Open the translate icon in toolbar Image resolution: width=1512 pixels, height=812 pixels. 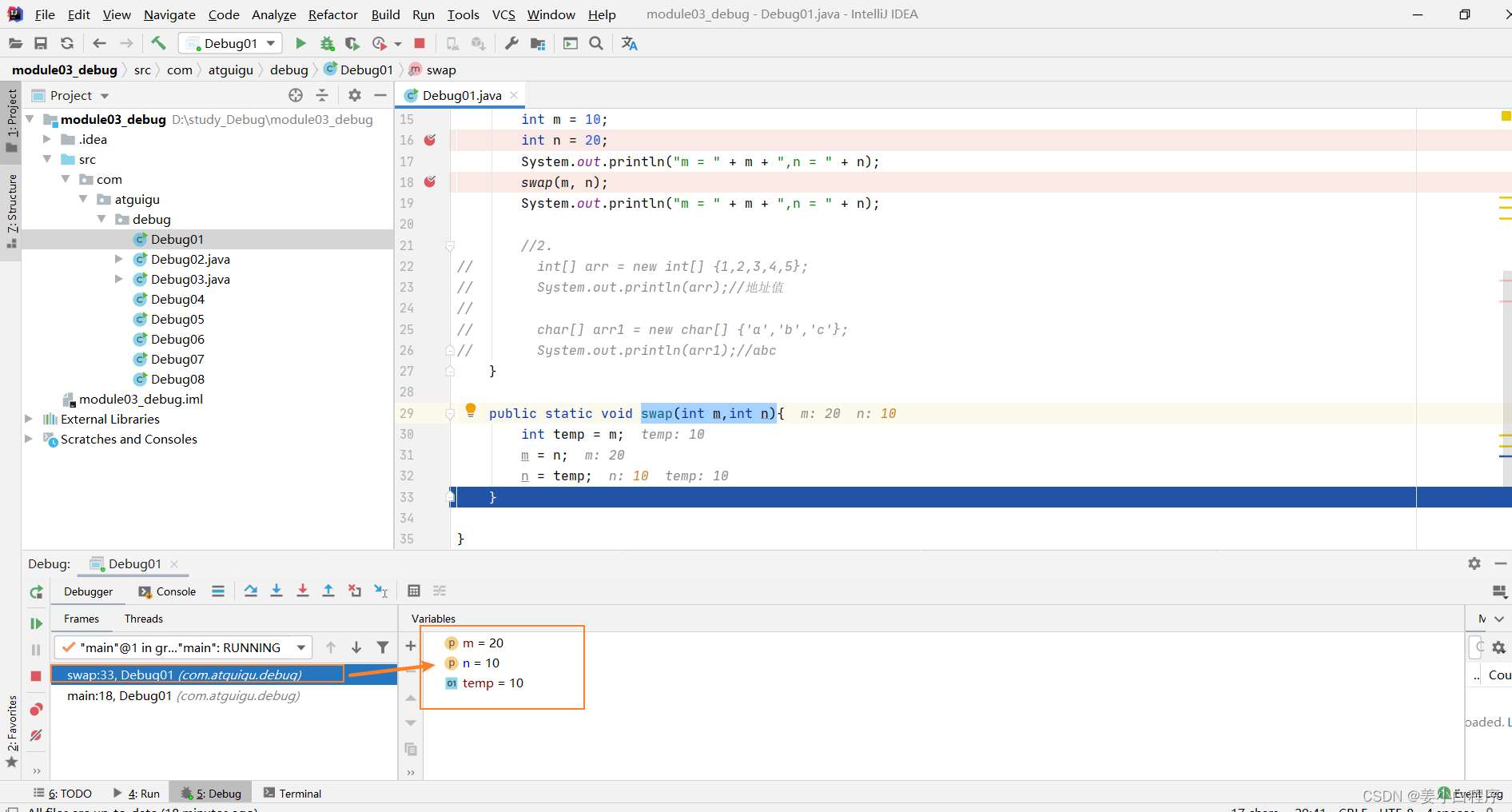pyautogui.click(x=630, y=43)
